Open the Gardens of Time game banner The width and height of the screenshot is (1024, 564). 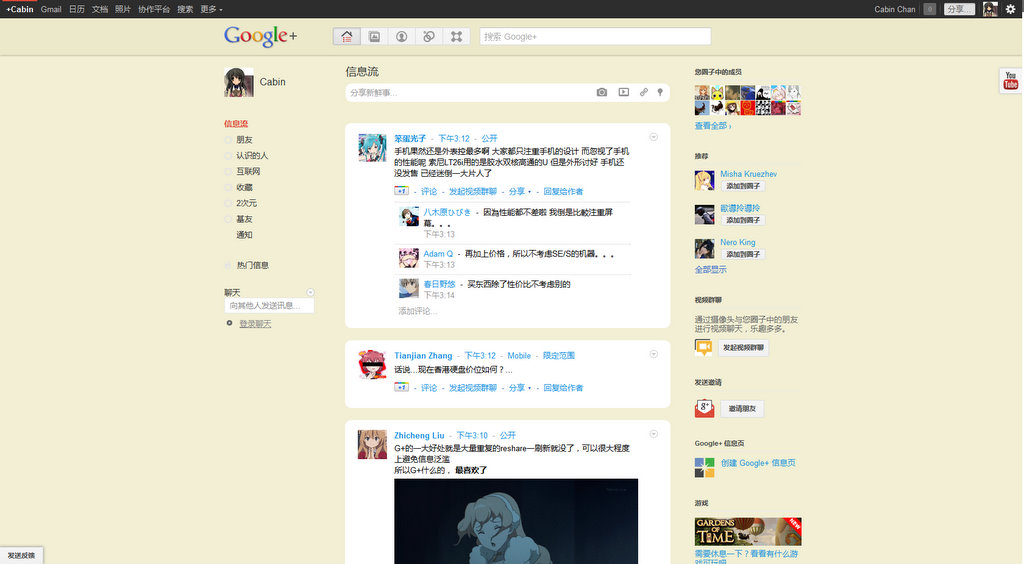pos(748,531)
